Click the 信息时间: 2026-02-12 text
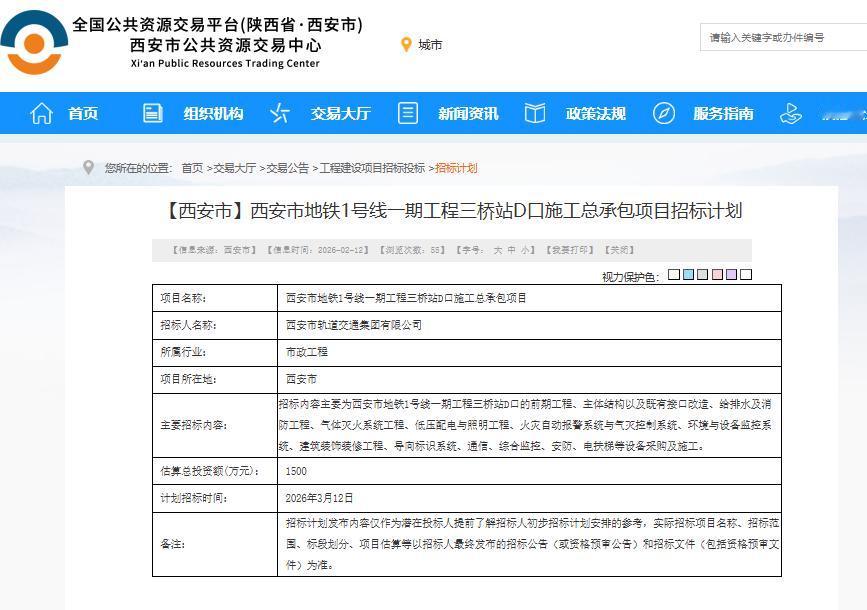Screen dimensions: 867x610 (x=317, y=250)
